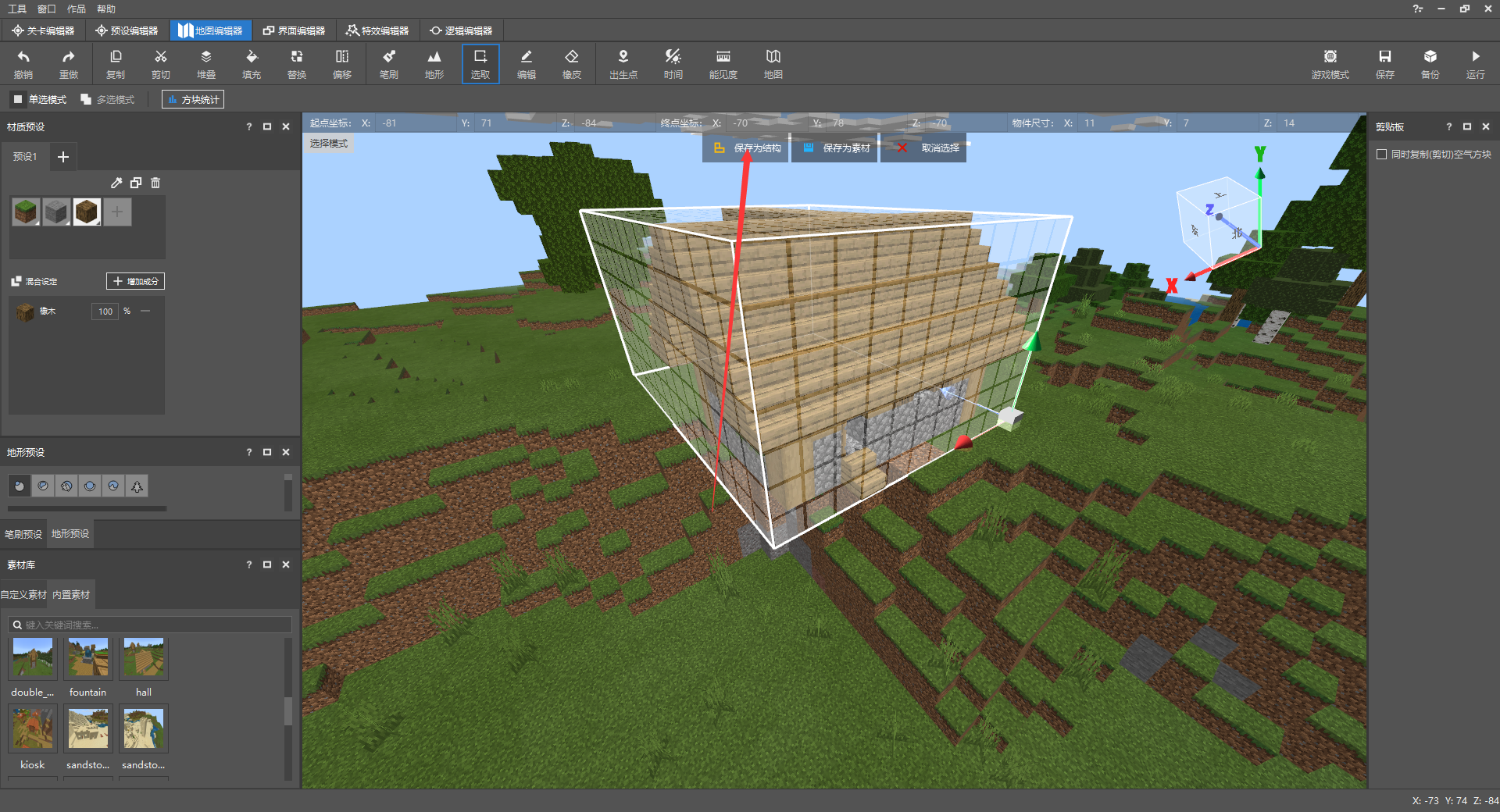Add a new material block slot

117,212
